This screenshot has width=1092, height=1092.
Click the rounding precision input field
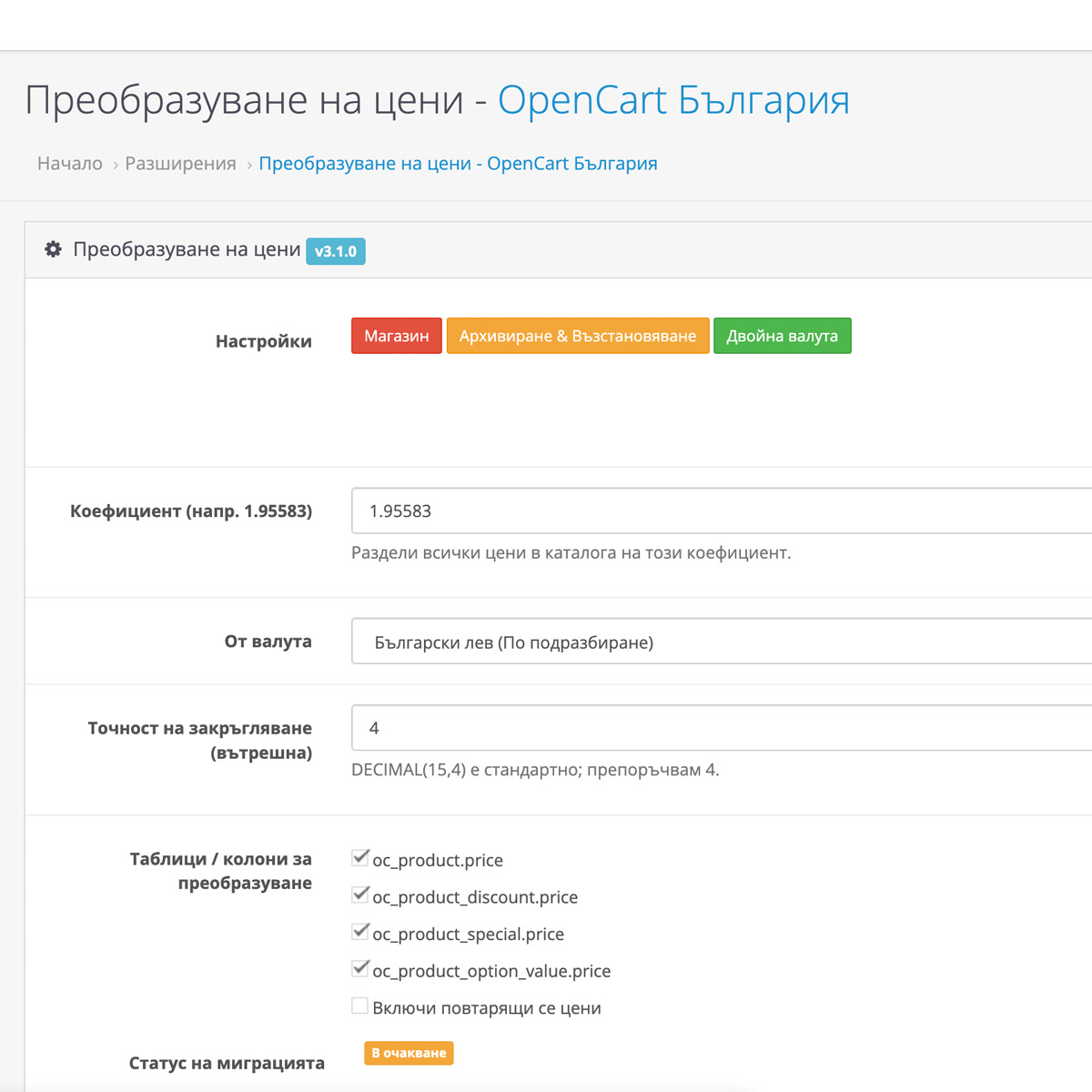coord(721,728)
